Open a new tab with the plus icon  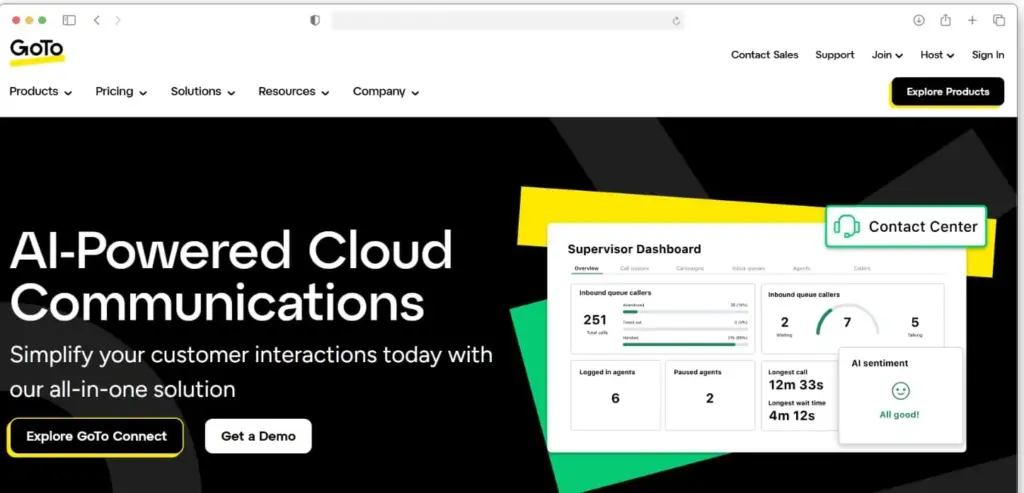[972, 20]
